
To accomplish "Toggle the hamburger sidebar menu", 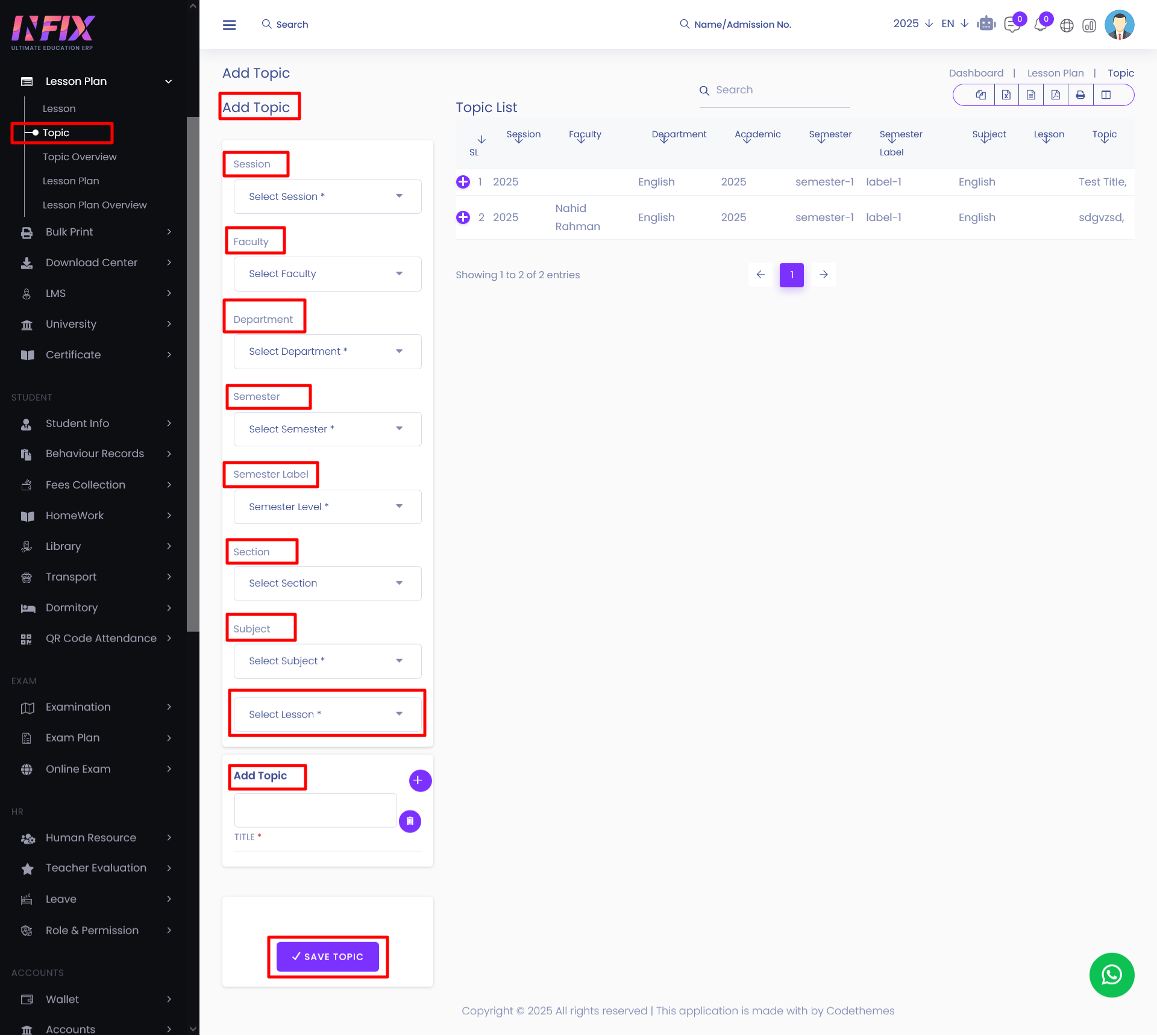I will [229, 25].
